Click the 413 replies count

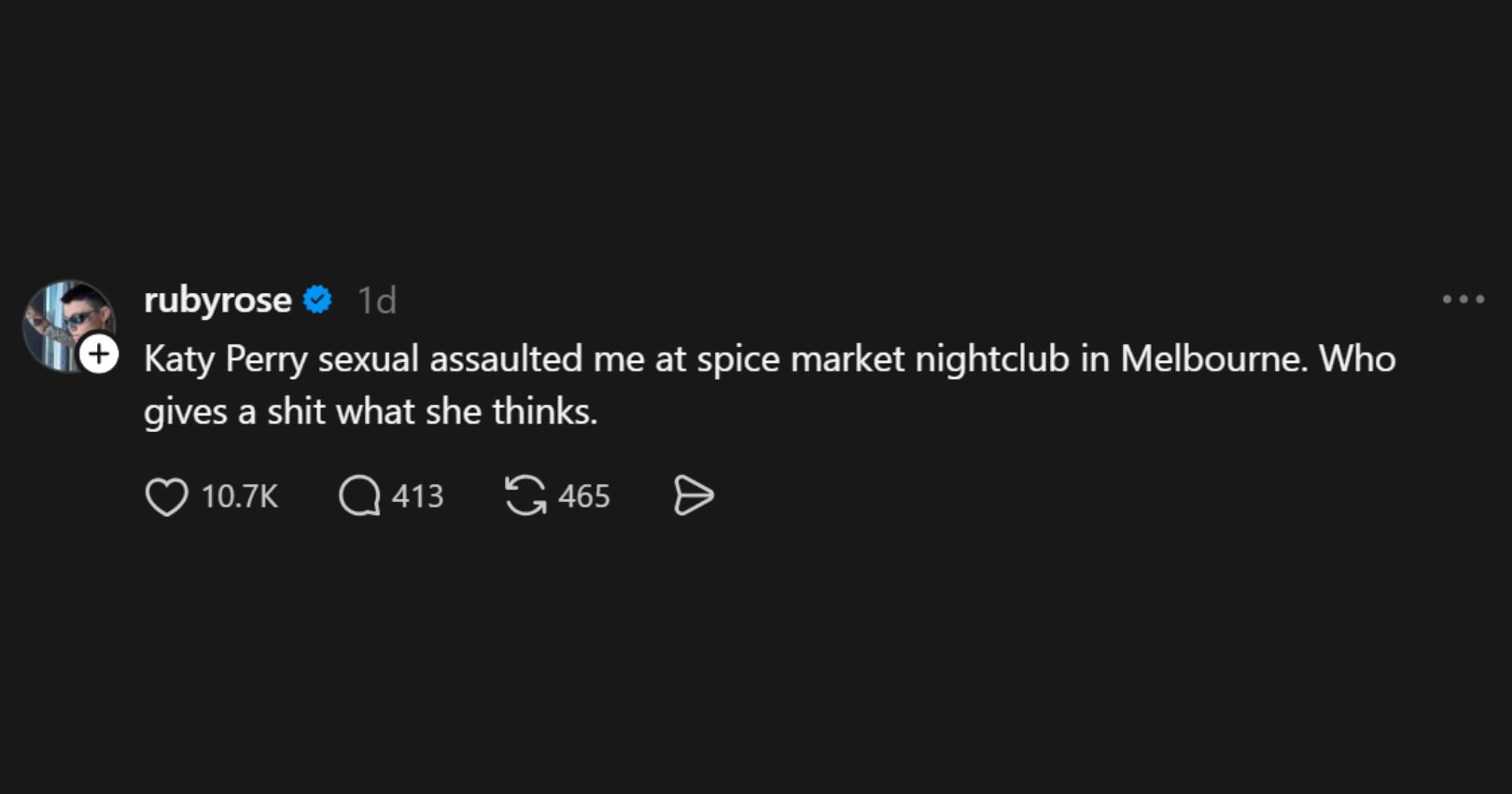click(417, 496)
